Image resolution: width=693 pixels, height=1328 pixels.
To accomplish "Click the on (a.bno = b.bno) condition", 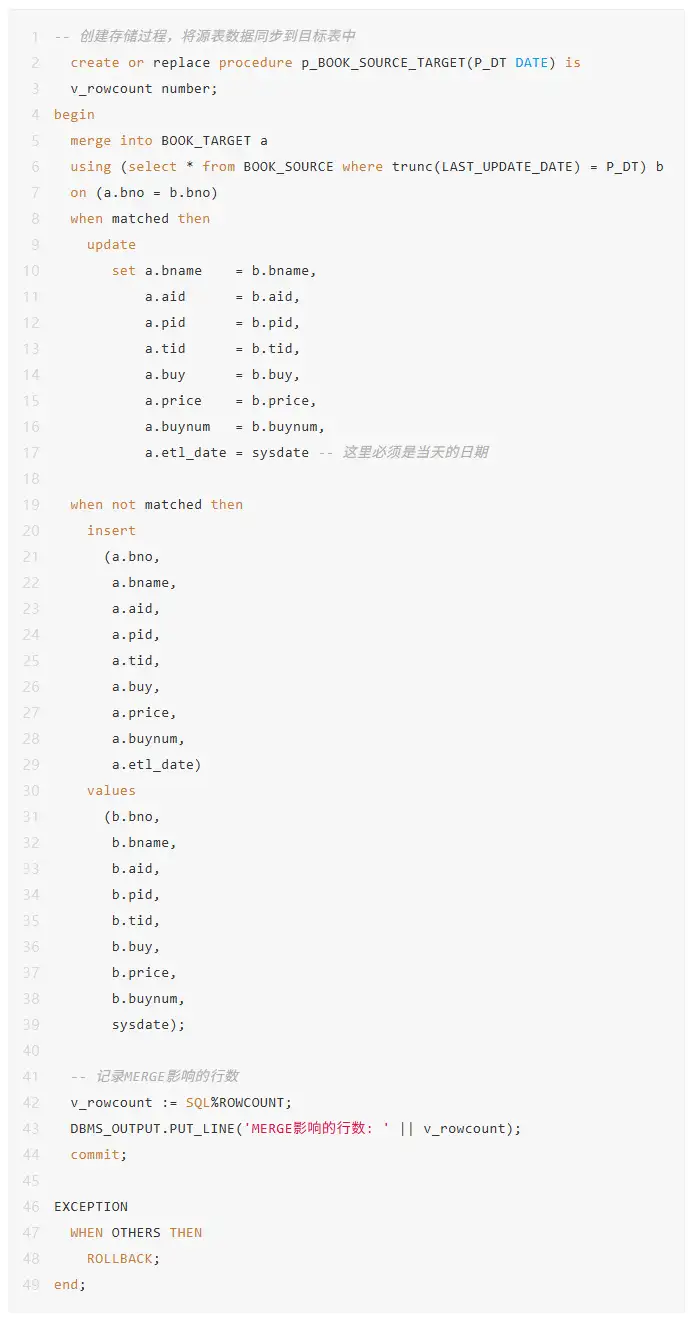I will pyautogui.click(x=143, y=192).
